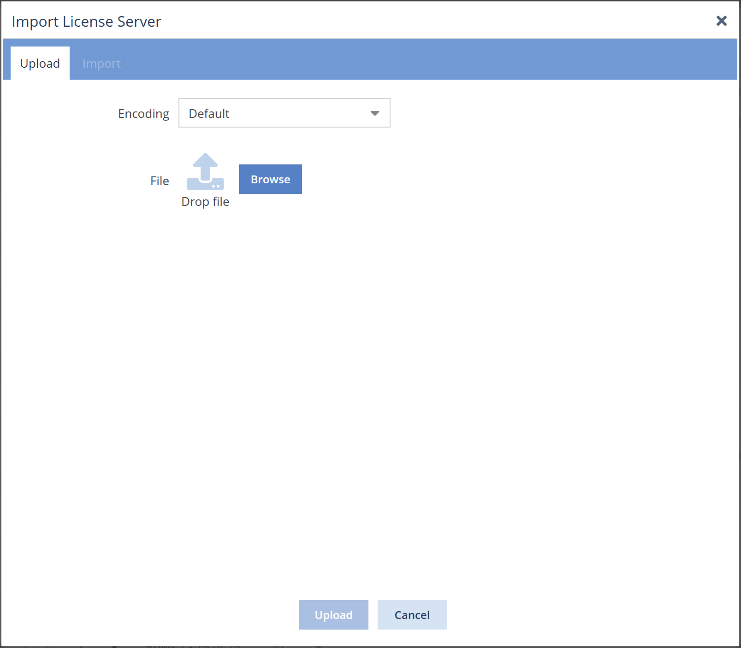Click blank space right of Browse button

tap(500, 180)
